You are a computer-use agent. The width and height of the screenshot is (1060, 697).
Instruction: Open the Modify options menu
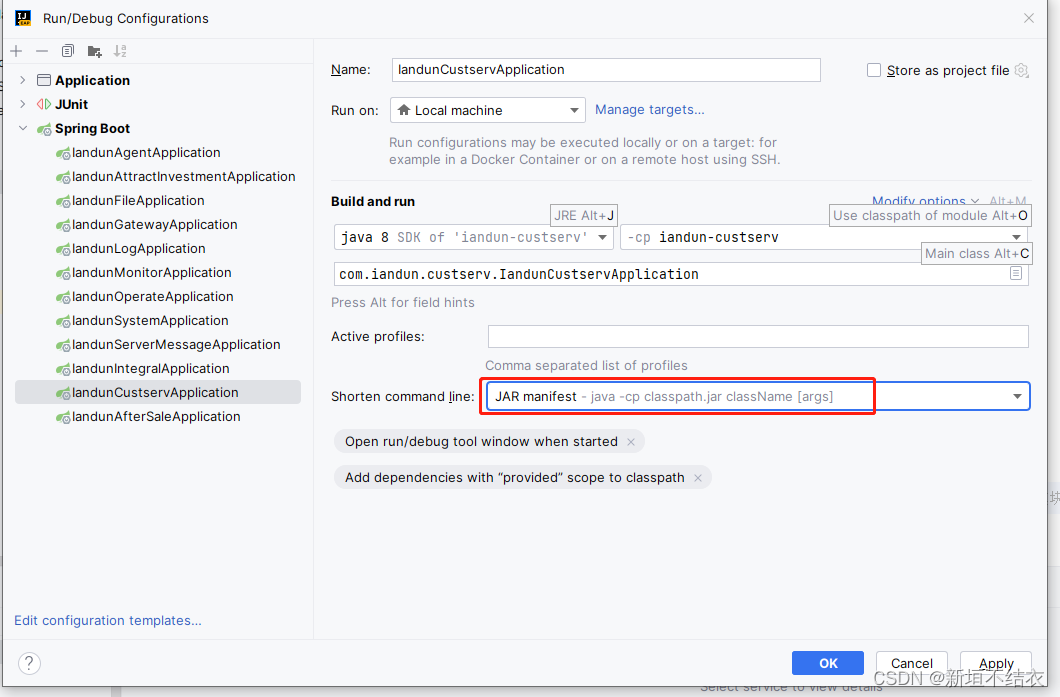coord(924,201)
